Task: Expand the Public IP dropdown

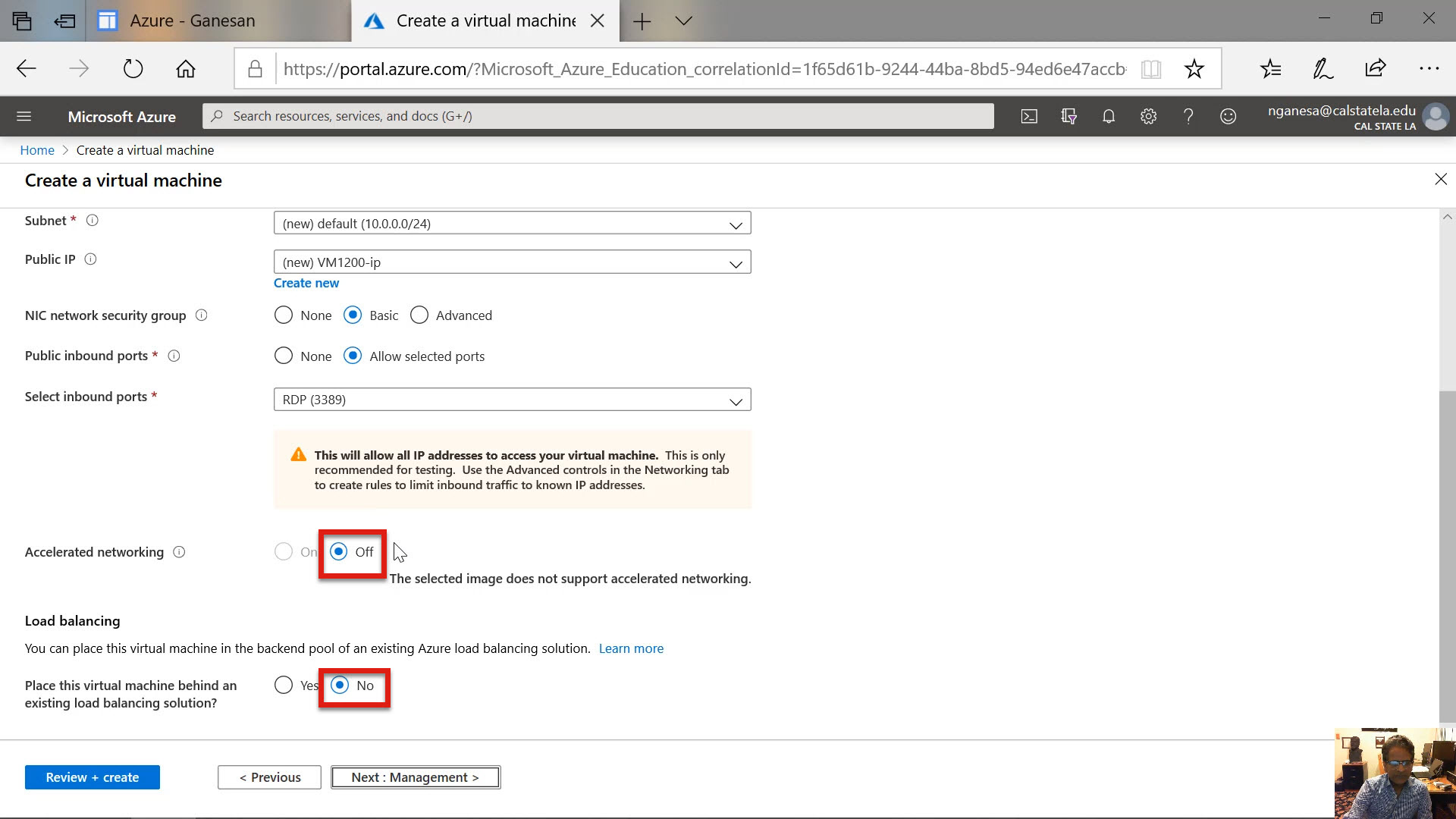Action: (512, 262)
